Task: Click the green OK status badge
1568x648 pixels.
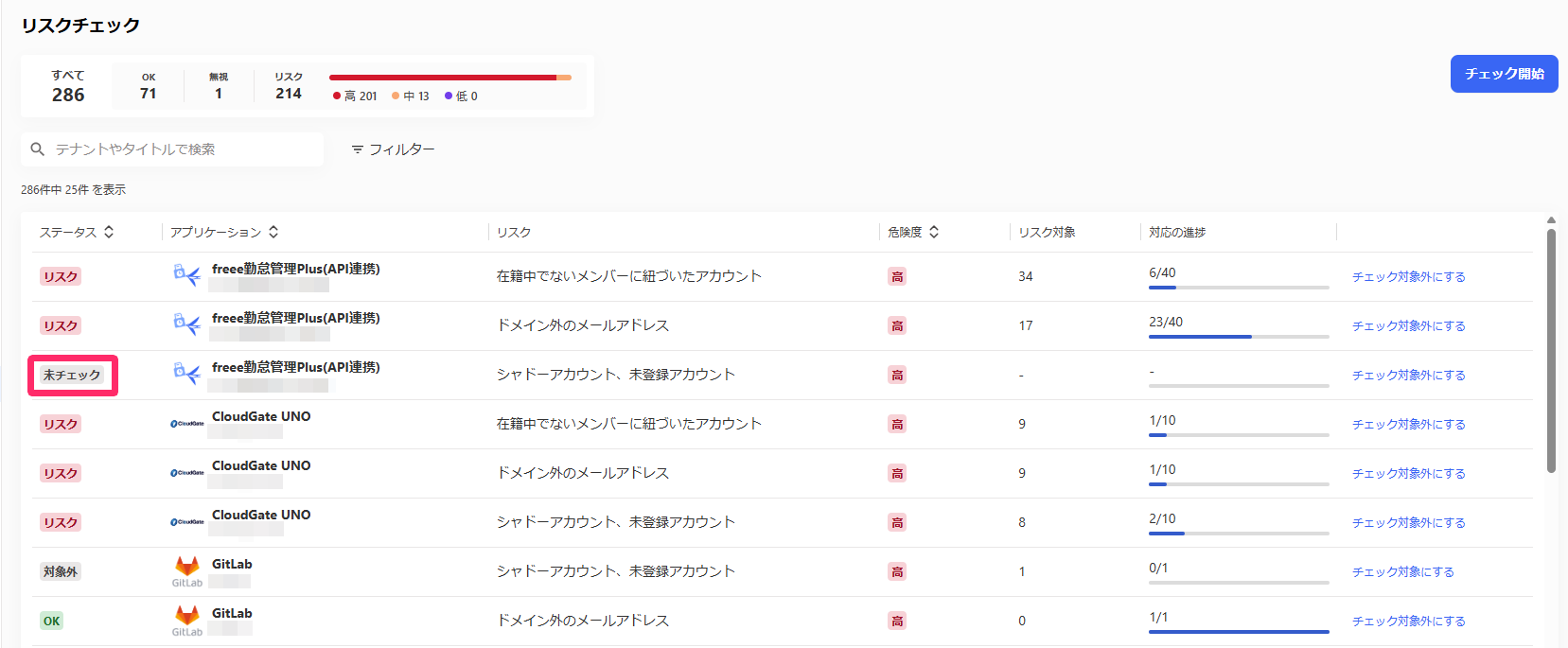Action: [x=52, y=621]
